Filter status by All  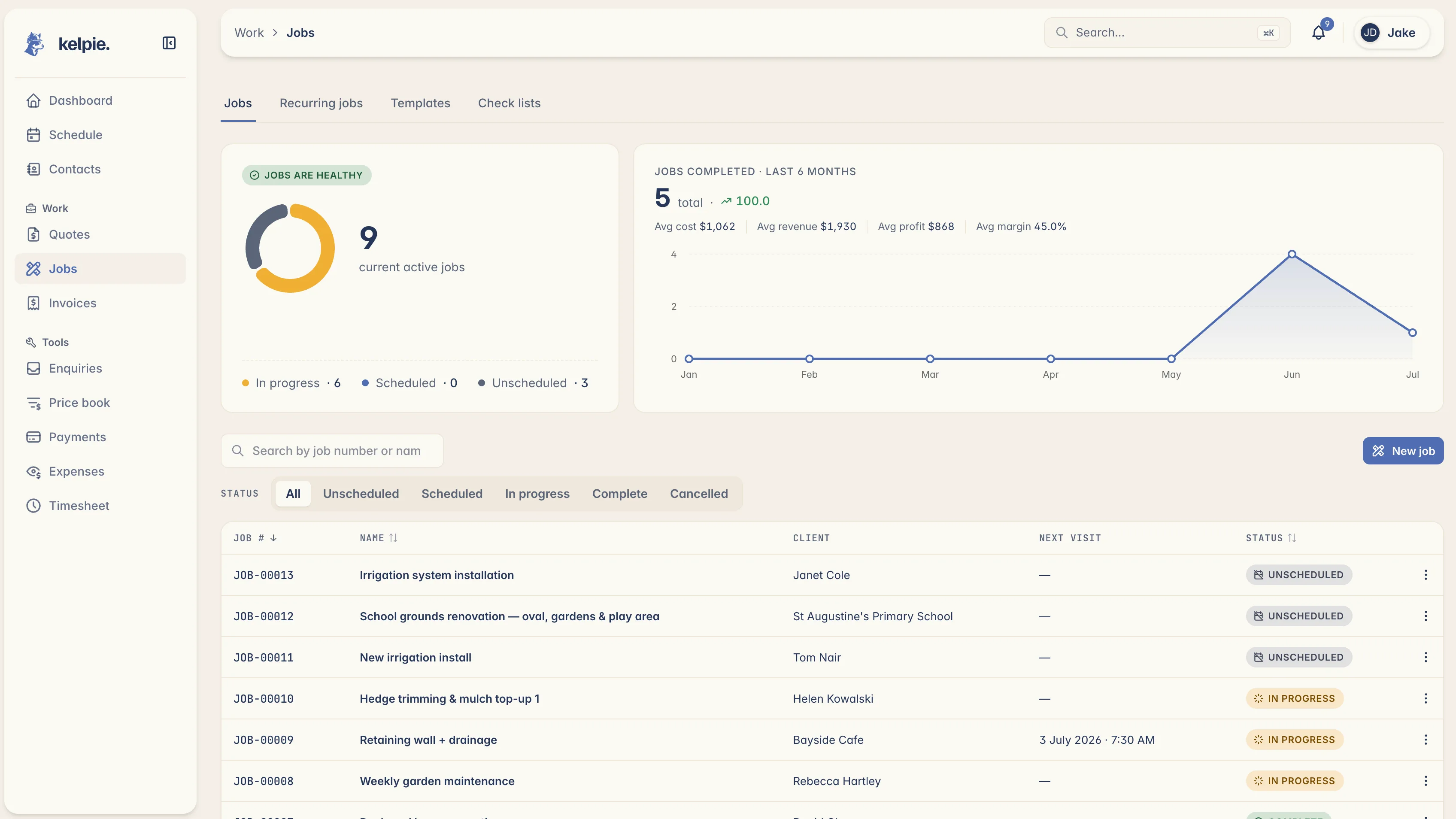(x=293, y=494)
